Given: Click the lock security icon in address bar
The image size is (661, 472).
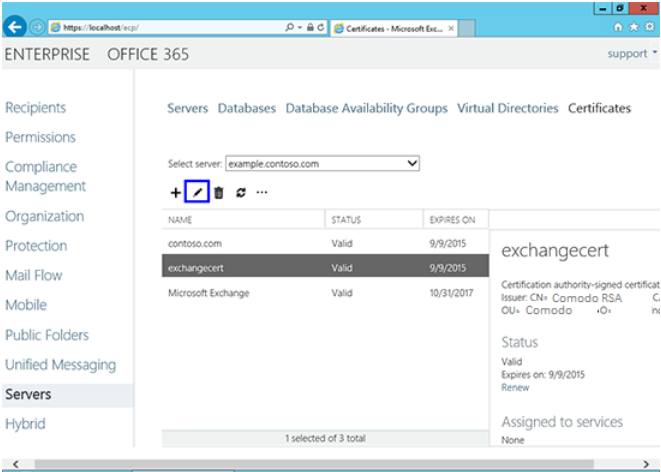Looking at the screenshot, I should pyautogui.click(x=310, y=28).
